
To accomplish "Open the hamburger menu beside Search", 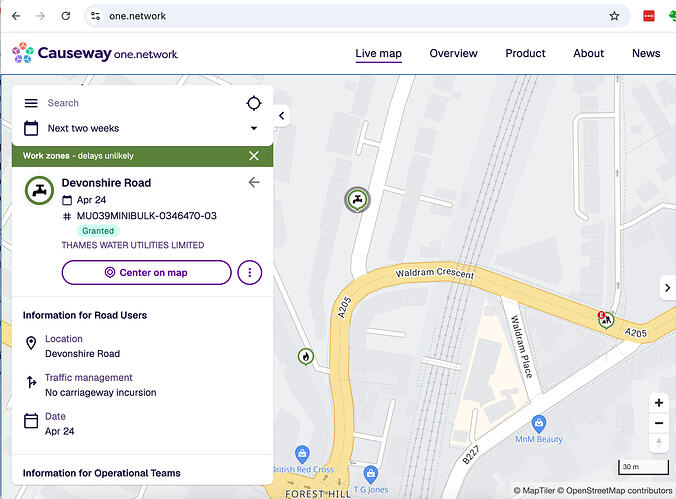I will pyautogui.click(x=31, y=103).
